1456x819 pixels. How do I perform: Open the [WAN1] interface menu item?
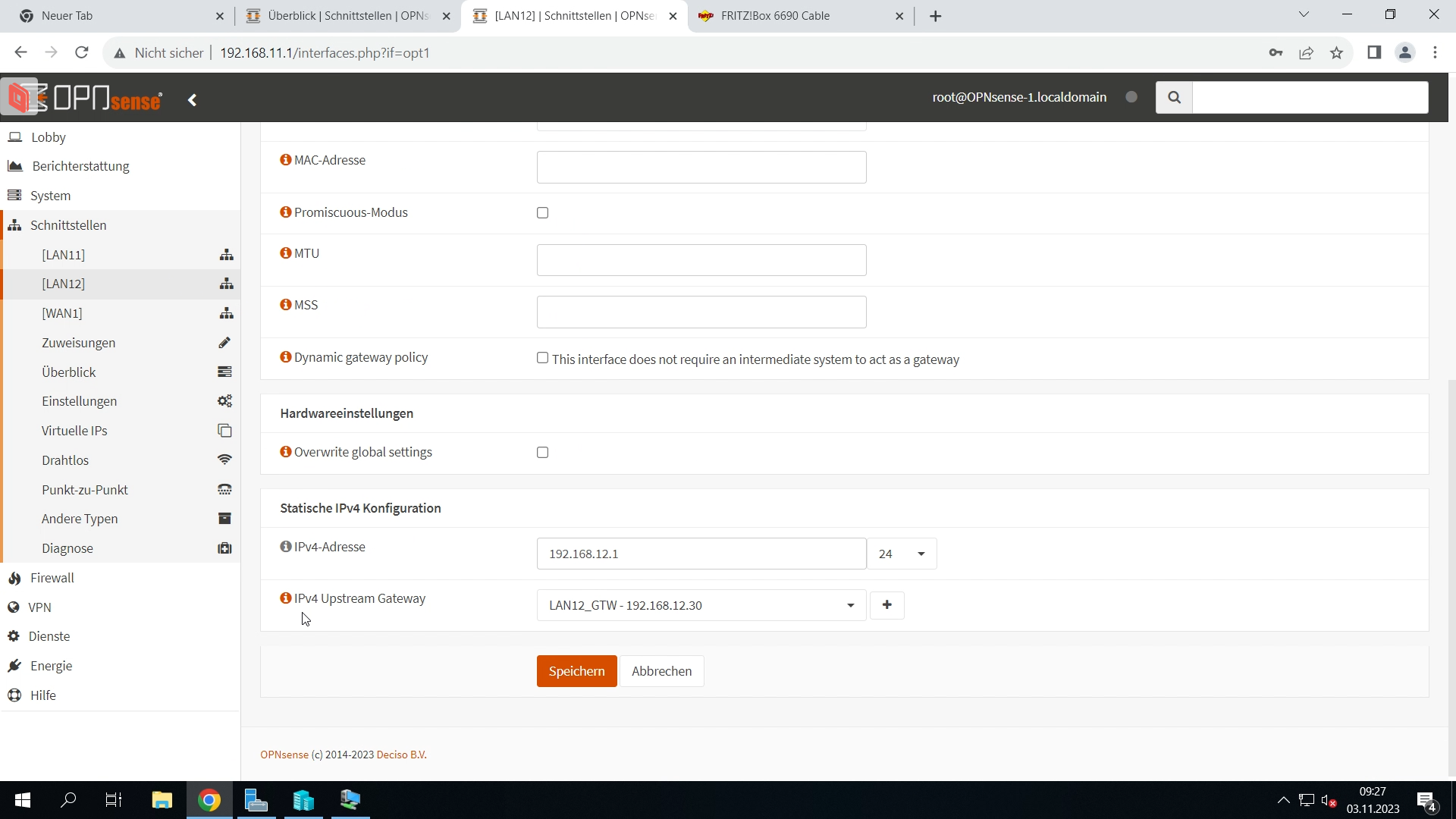click(x=62, y=313)
